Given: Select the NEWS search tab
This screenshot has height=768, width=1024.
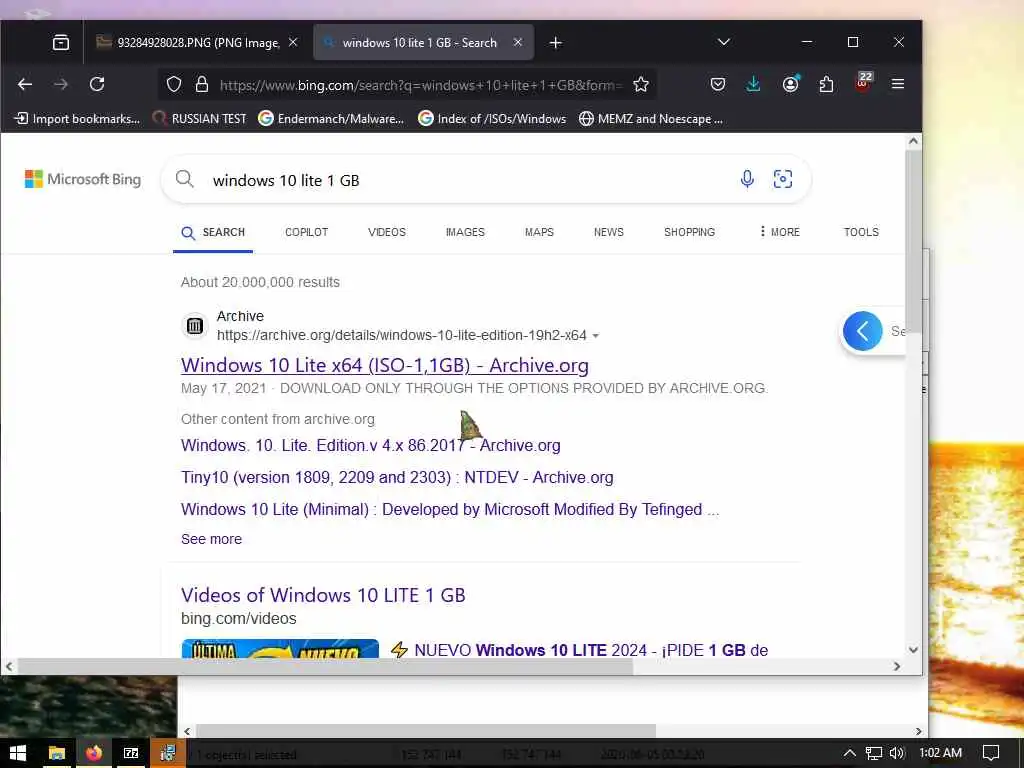Looking at the screenshot, I should [x=609, y=232].
